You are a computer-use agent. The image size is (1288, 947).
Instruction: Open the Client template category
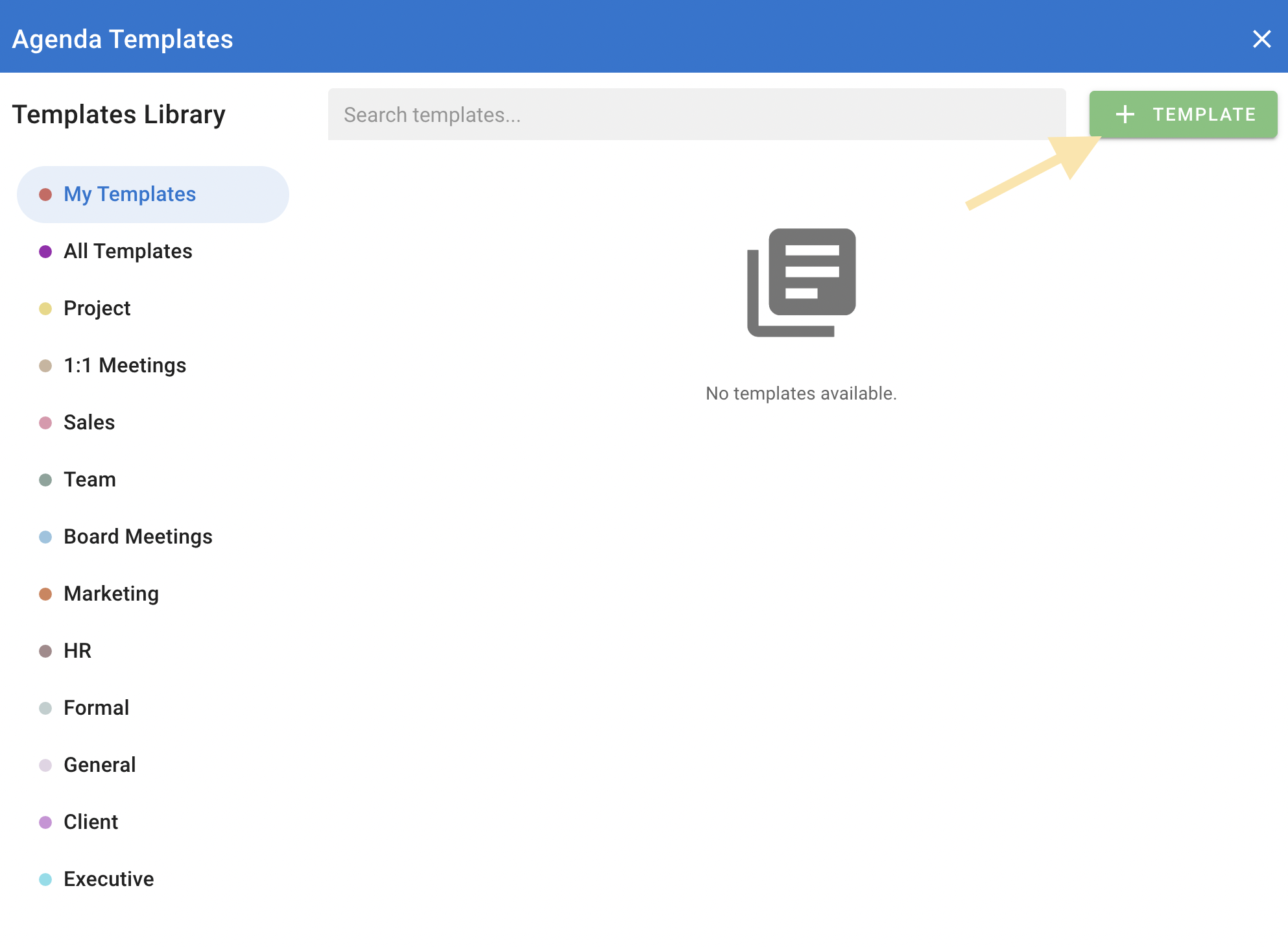(153, 822)
